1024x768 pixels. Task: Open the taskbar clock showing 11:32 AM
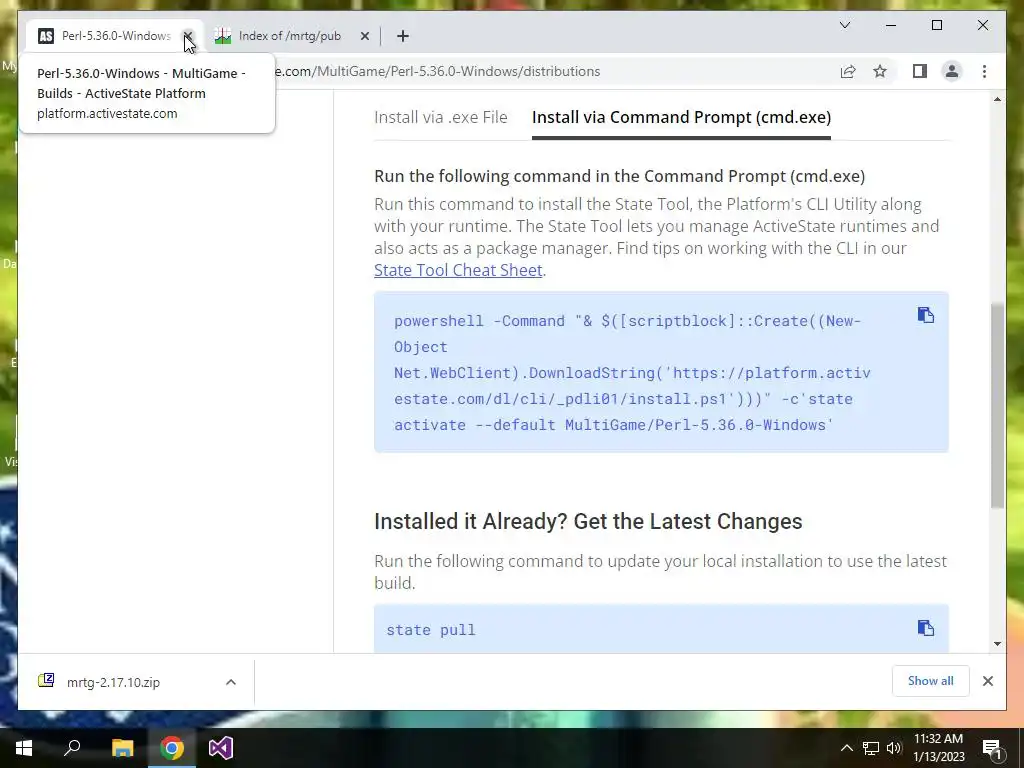tap(938, 748)
